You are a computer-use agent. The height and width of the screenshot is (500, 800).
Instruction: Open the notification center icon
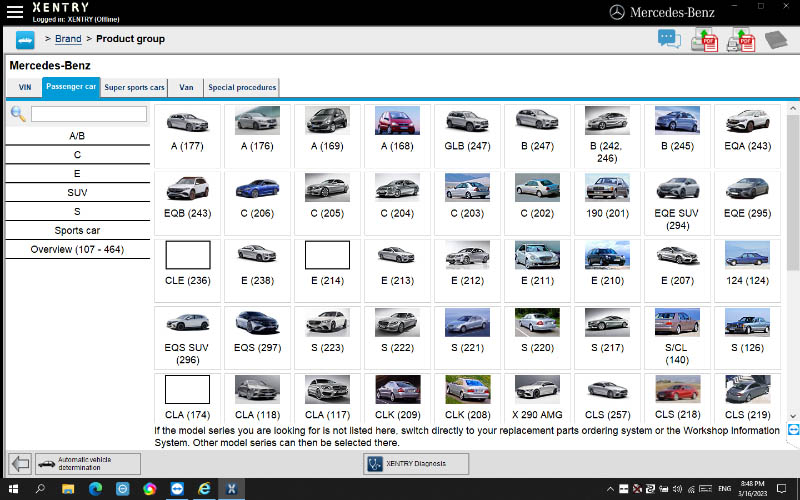pyautogui.click(x=781, y=489)
